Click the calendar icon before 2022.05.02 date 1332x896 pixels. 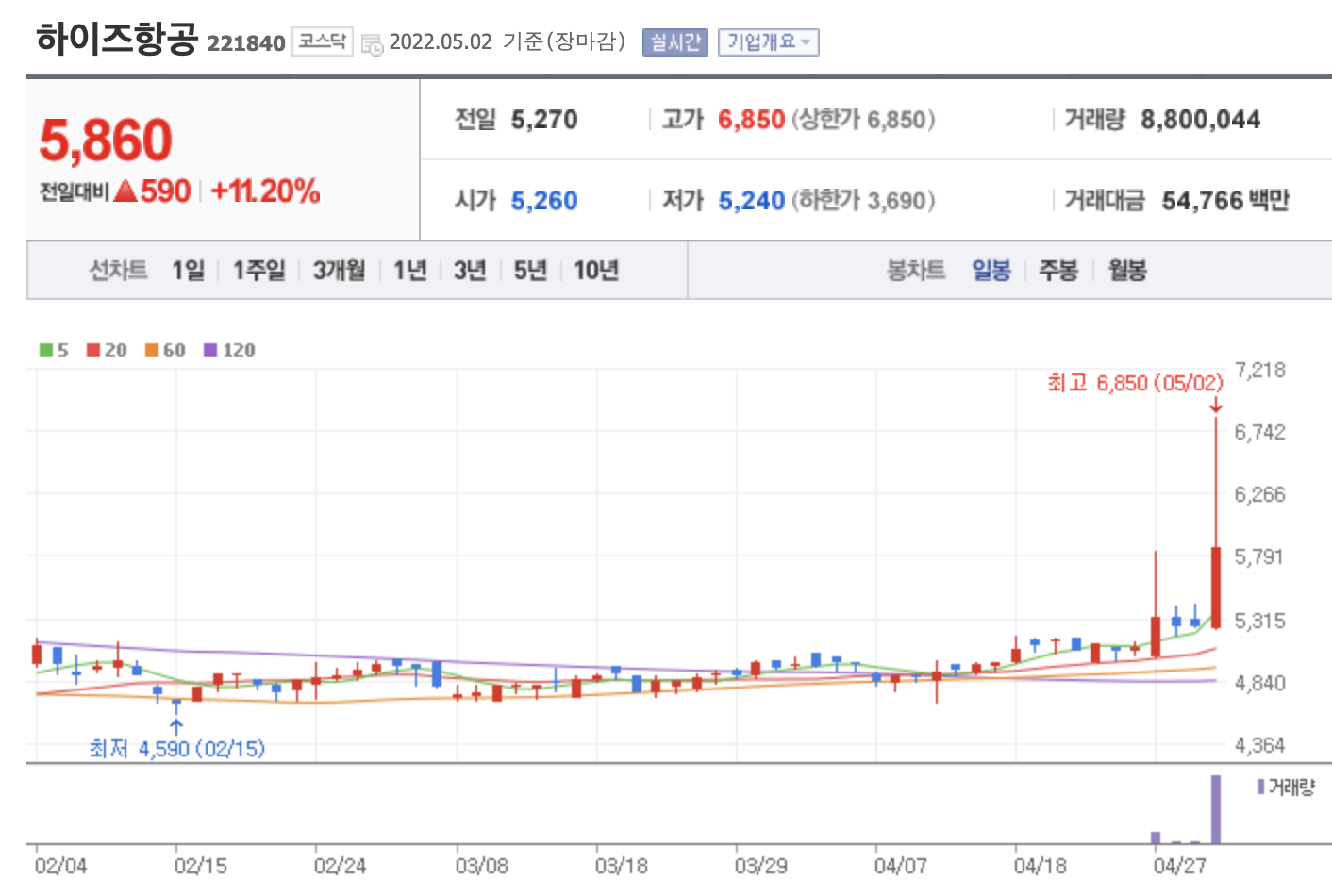point(373,43)
